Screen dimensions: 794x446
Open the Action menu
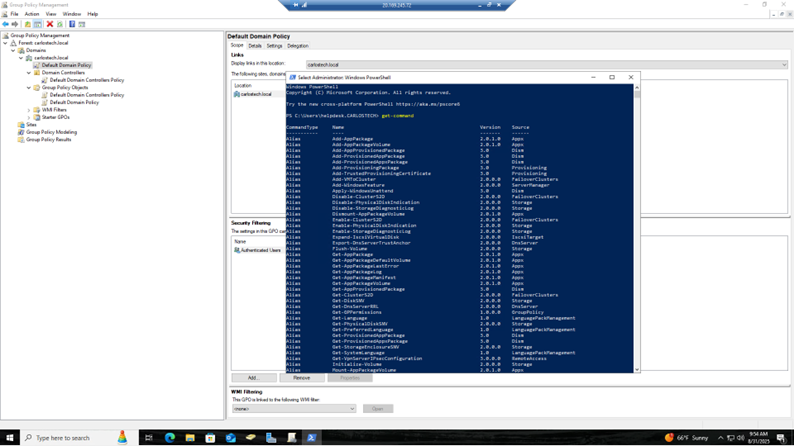pyautogui.click(x=32, y=14)
